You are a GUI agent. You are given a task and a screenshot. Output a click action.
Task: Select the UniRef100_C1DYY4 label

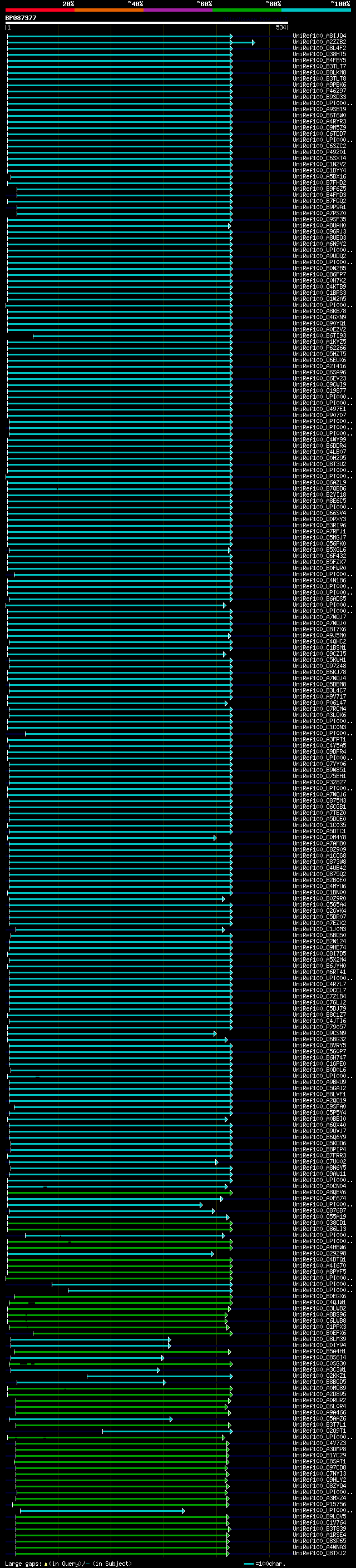319,171
